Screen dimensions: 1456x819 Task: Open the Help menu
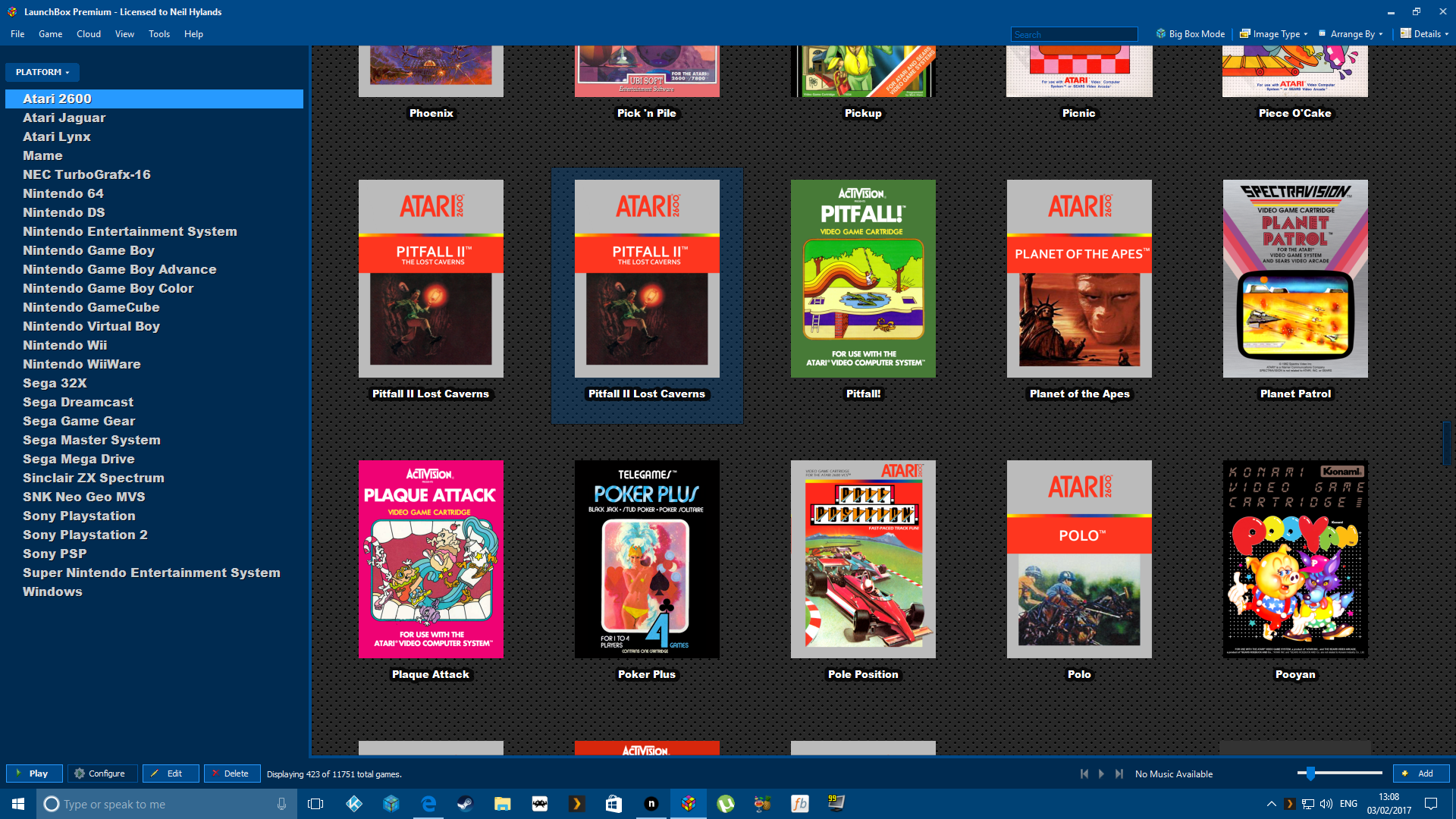coord(193,34)
